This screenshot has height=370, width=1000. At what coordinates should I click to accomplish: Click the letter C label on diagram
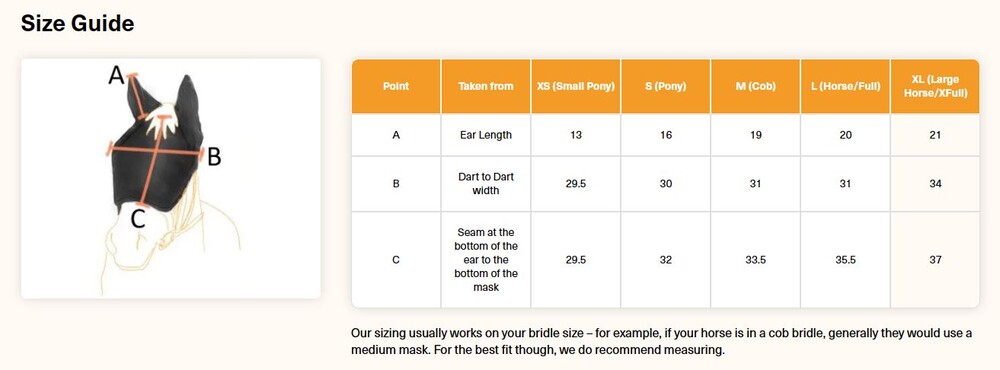click(138, 219)
